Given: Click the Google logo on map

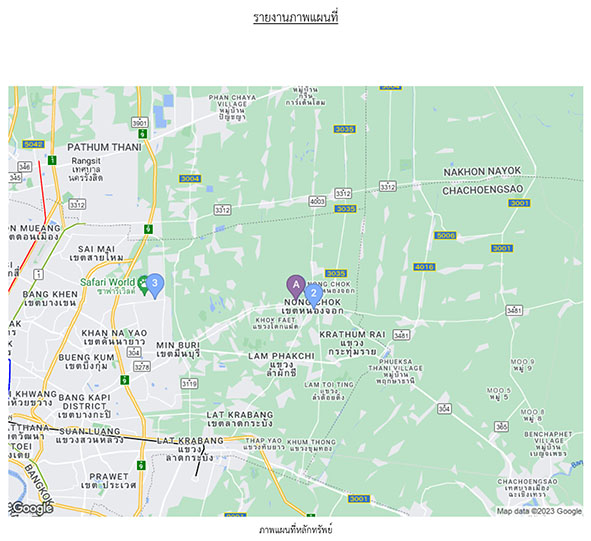Looking at the screenshot, I should (32, 508).
